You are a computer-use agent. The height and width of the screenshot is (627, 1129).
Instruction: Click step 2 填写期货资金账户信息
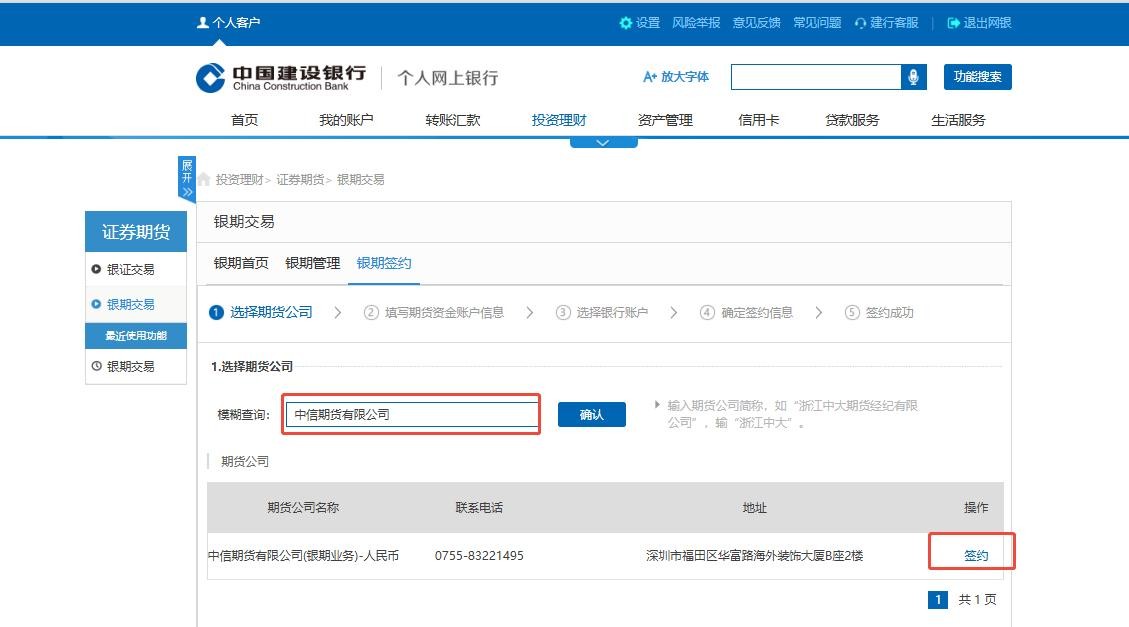pyautogui.click(x=433, y=312)
